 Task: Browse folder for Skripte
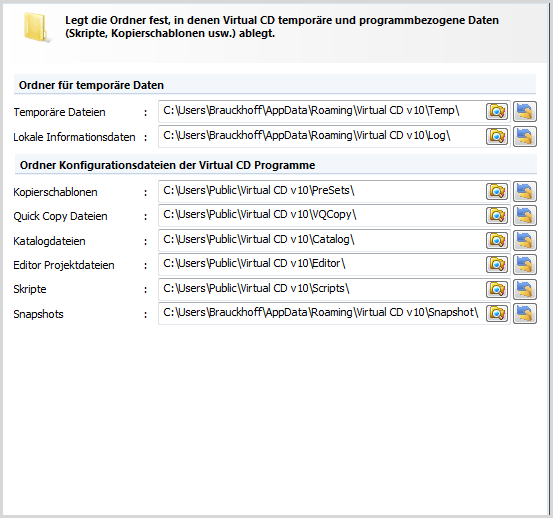pos(497,290)
